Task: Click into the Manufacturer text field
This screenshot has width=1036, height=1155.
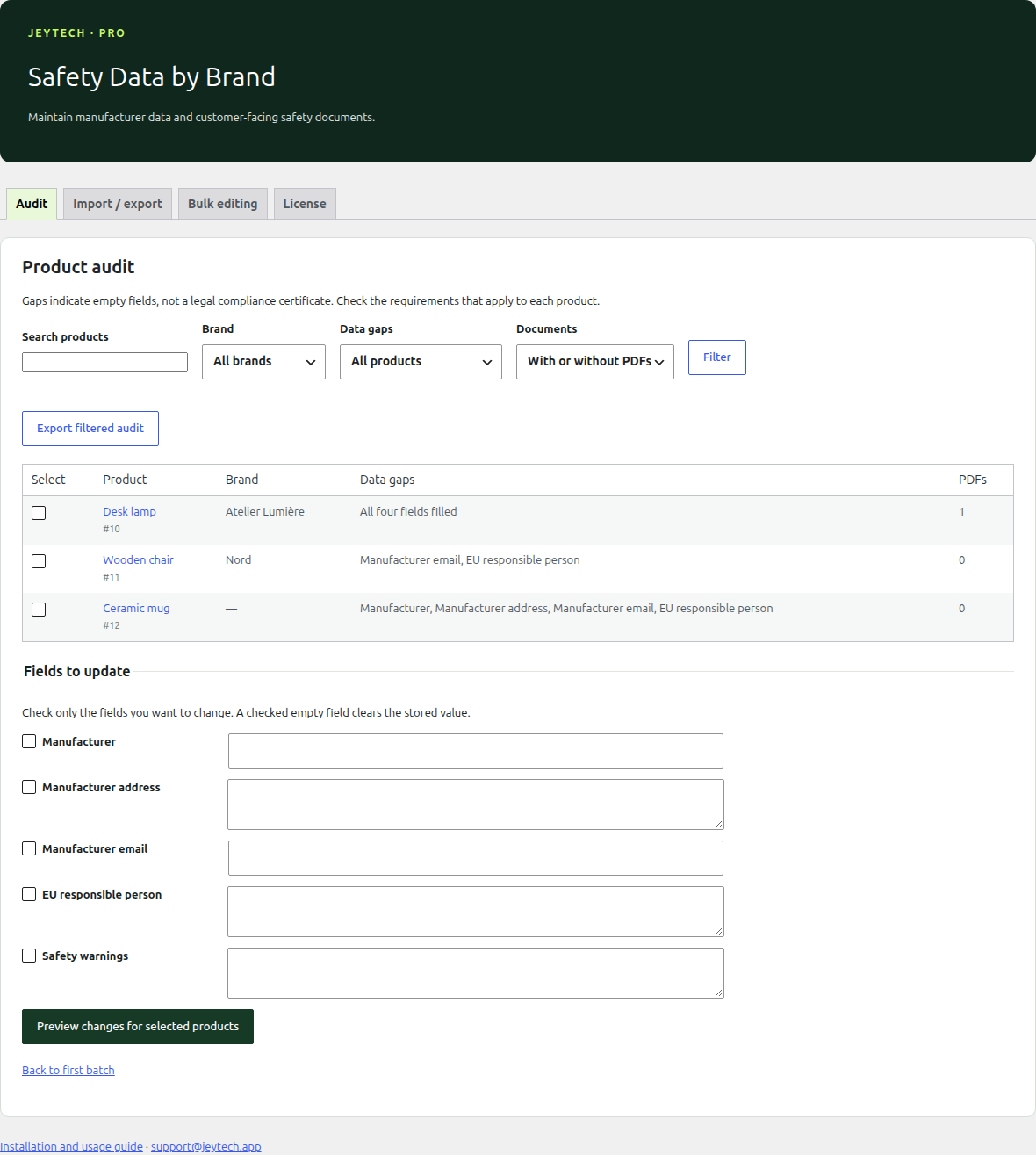Action: pos(476,751)
